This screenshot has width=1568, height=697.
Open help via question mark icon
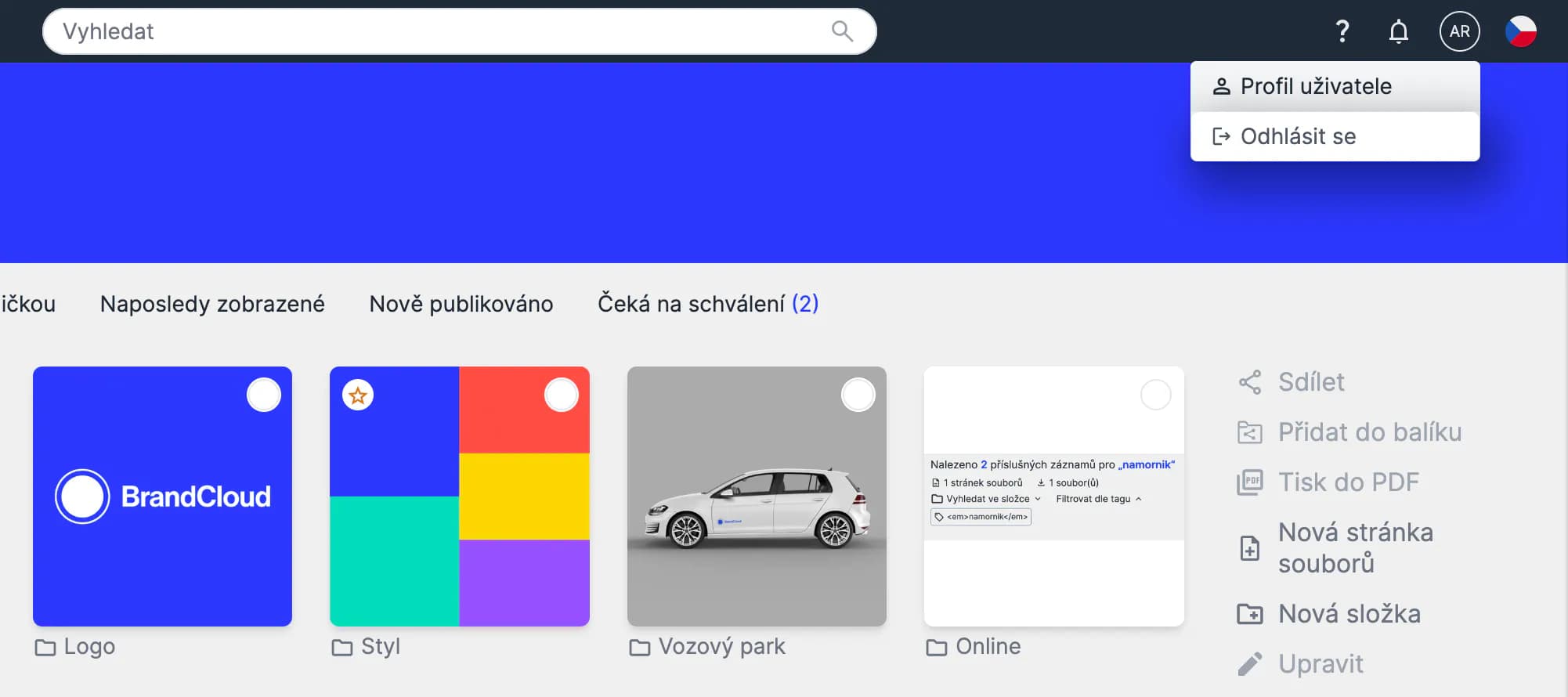pos(1342,31)
